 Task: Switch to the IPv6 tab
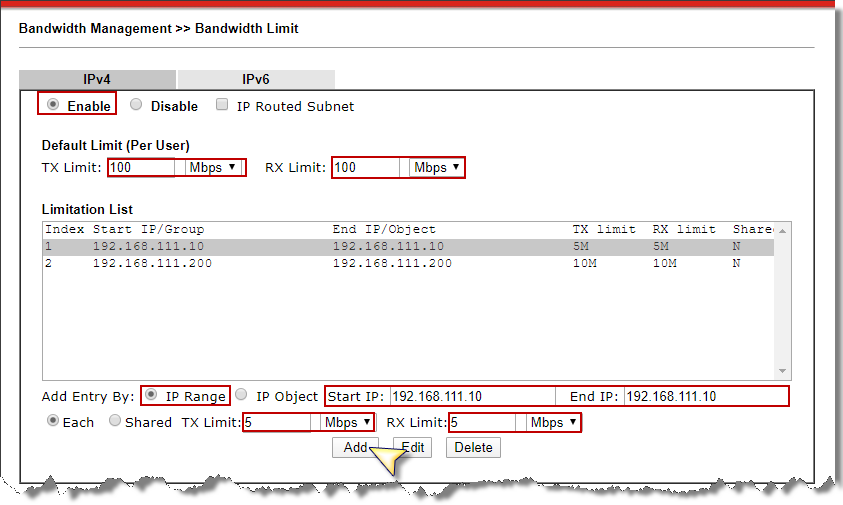pyautogui.click(x=256, y=79)
